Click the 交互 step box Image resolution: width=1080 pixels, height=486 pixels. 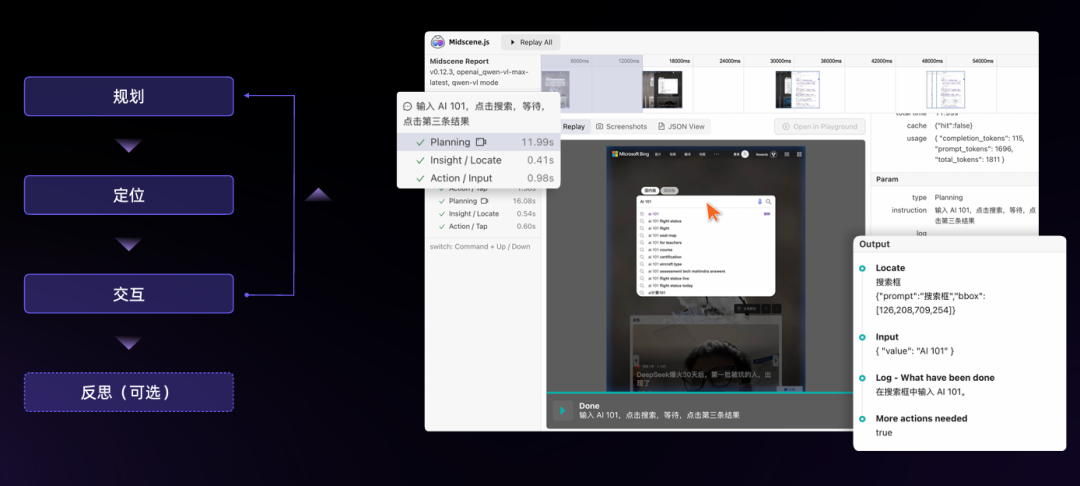(x=129, y=294)
